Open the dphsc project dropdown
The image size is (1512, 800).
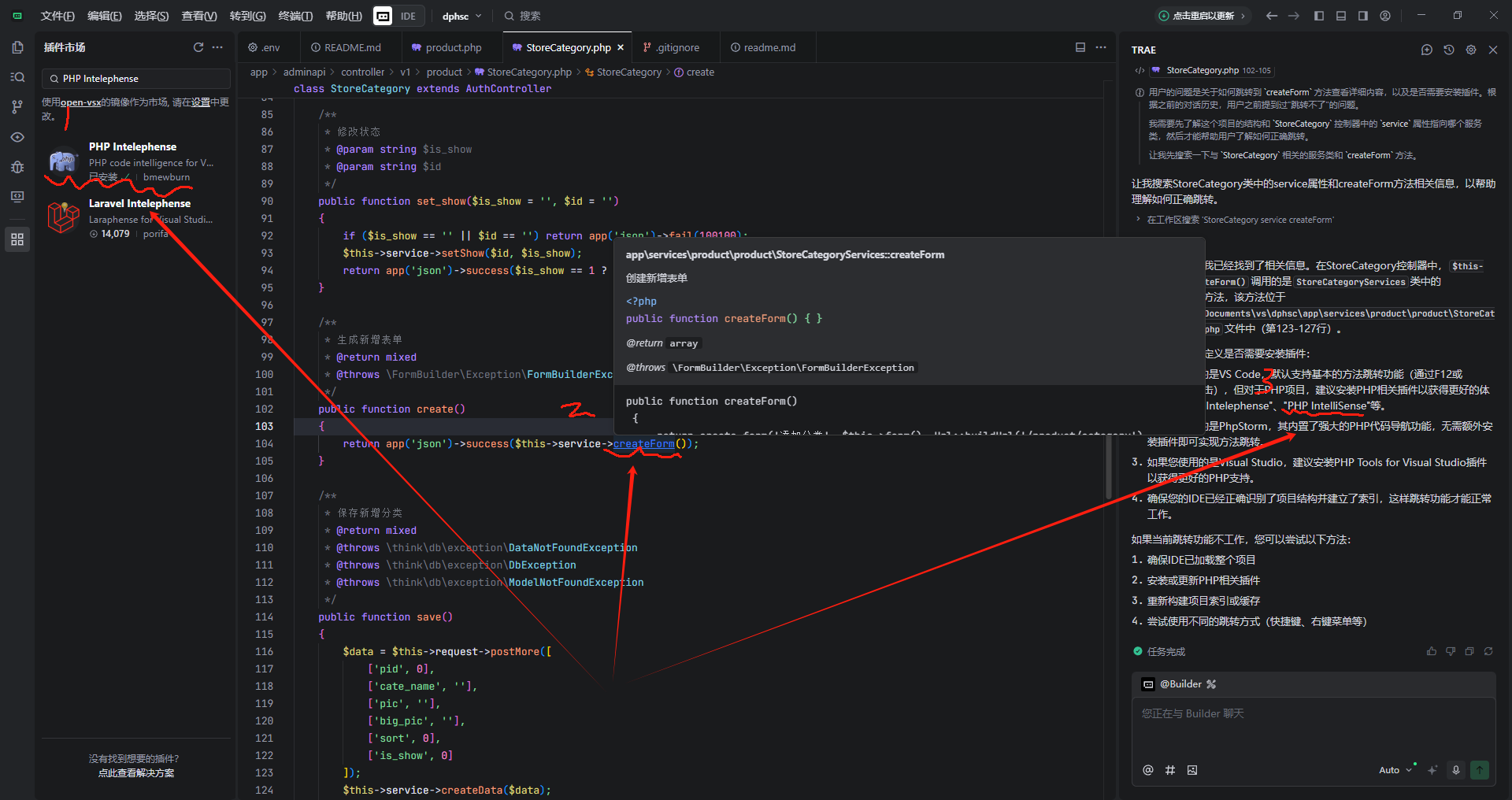(x=461, y=16)
